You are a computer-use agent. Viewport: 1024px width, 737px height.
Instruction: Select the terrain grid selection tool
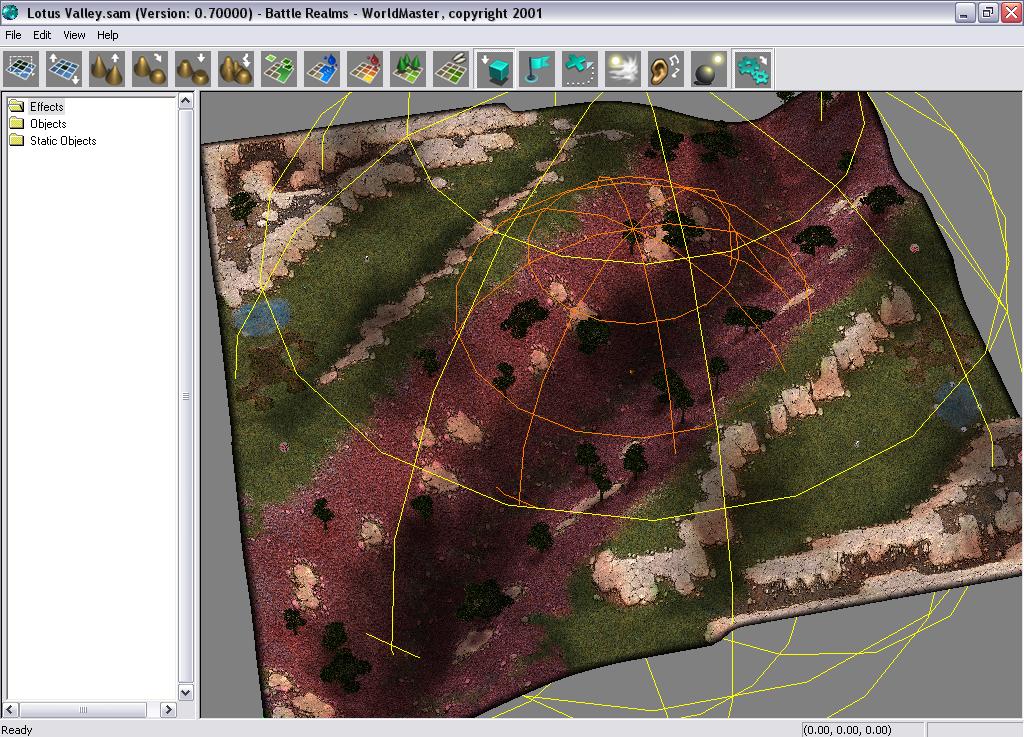point(22,69)
